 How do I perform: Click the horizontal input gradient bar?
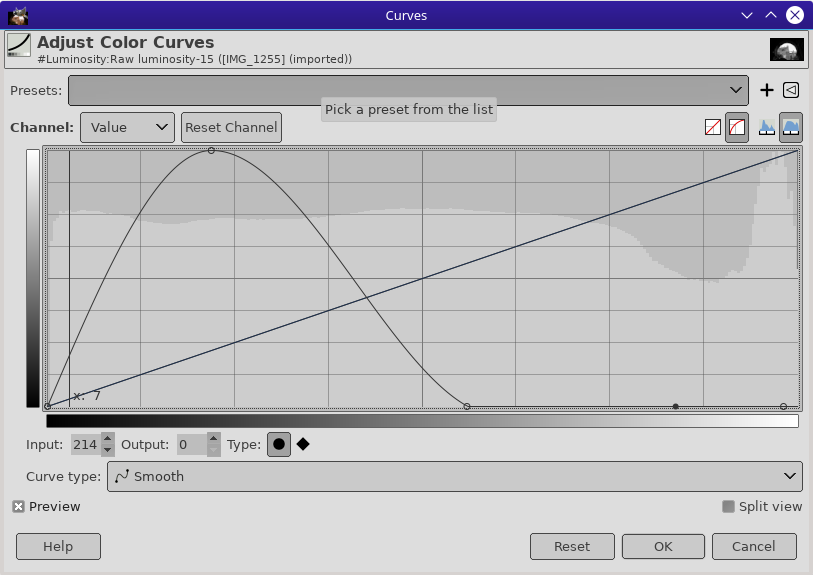(x=422, y=421)
